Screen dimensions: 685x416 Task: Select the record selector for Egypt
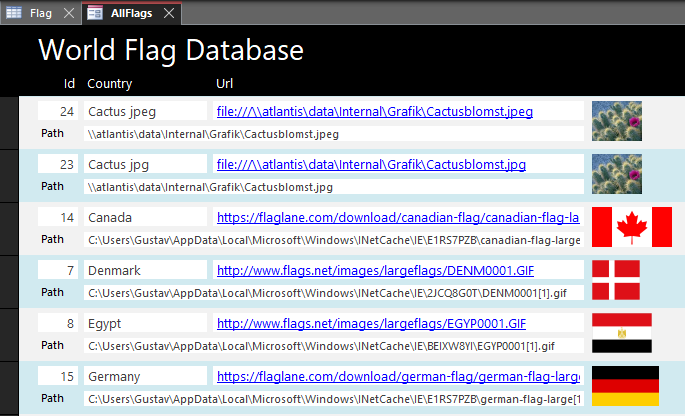9,335
